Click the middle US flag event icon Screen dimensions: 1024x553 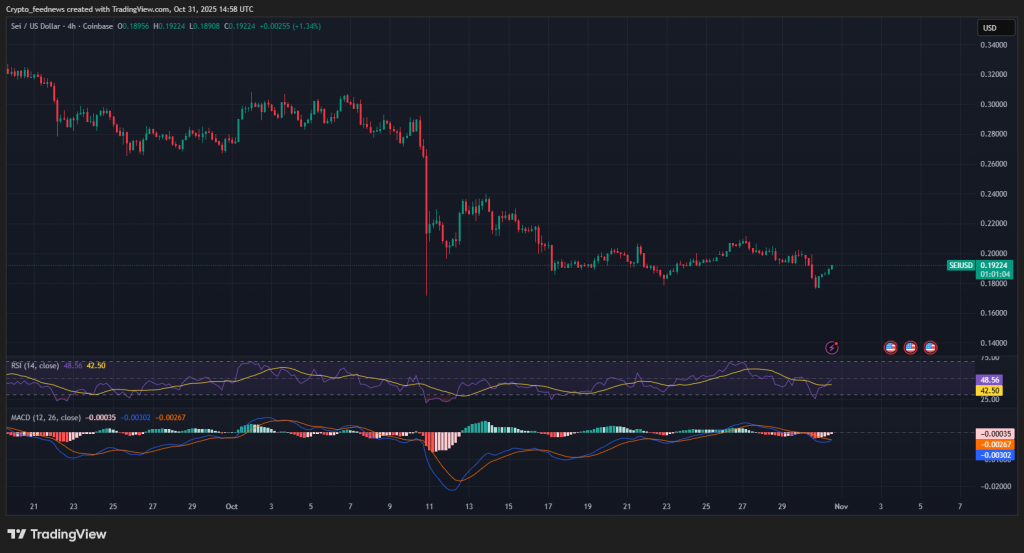click(910, 347)
